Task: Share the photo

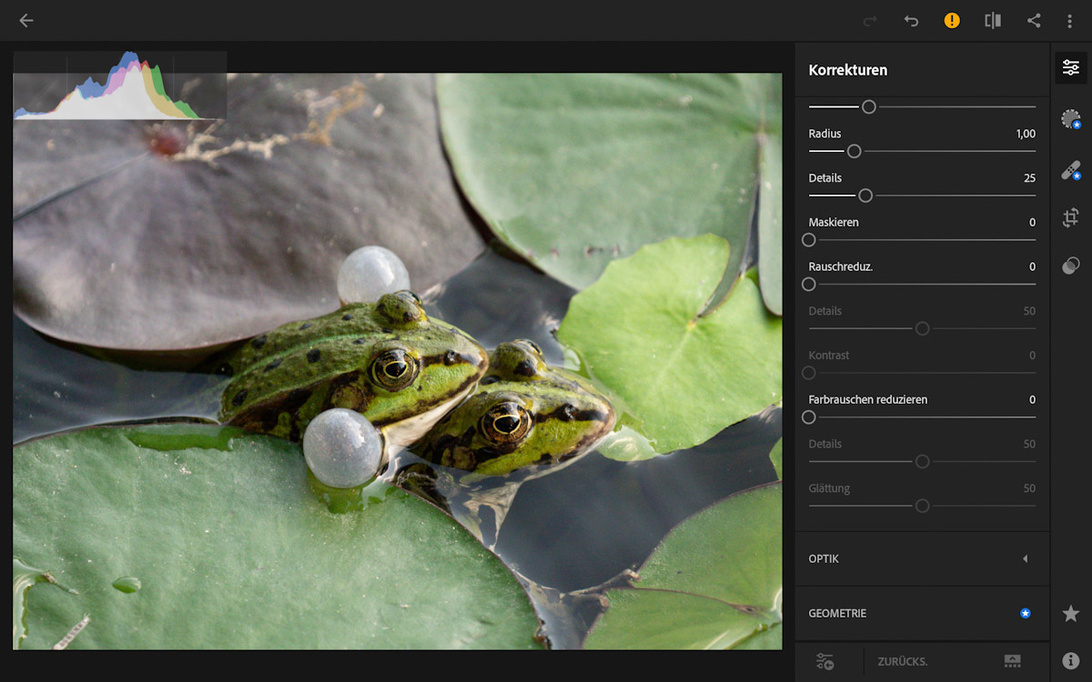Action: pos(1034,21)
